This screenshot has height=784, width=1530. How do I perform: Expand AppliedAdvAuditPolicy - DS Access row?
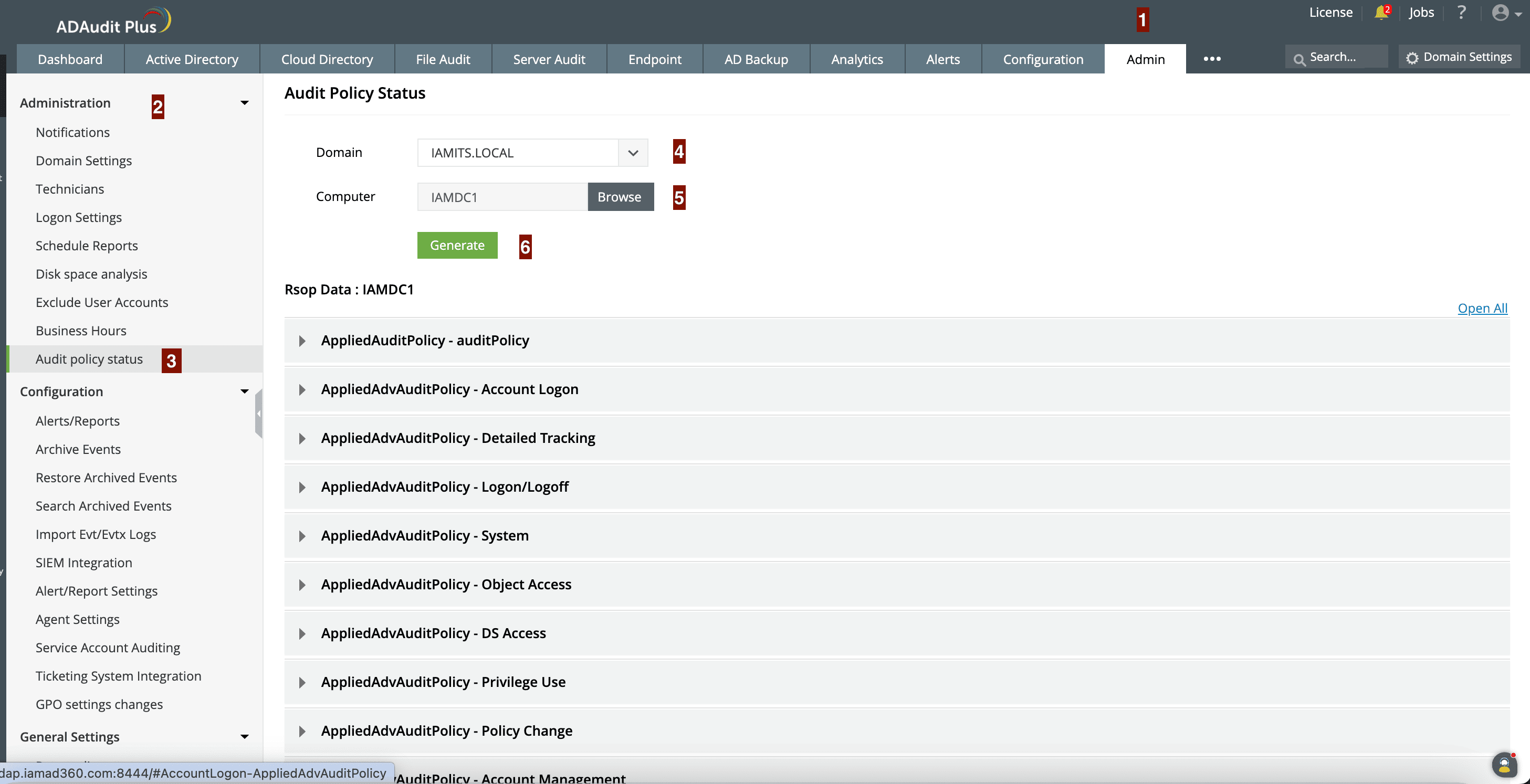pos(302,634)
